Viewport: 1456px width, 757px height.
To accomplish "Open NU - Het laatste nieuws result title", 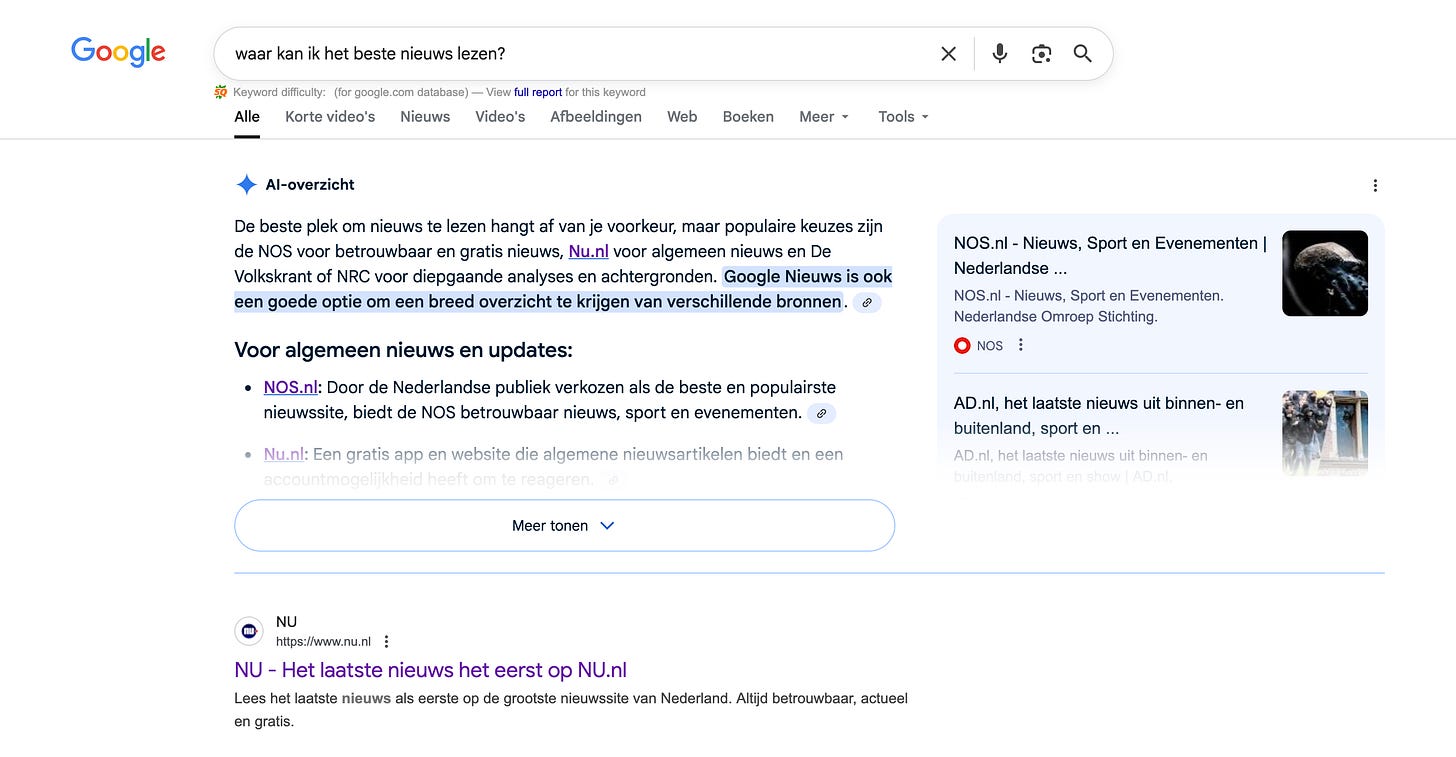I will (431, 670).
